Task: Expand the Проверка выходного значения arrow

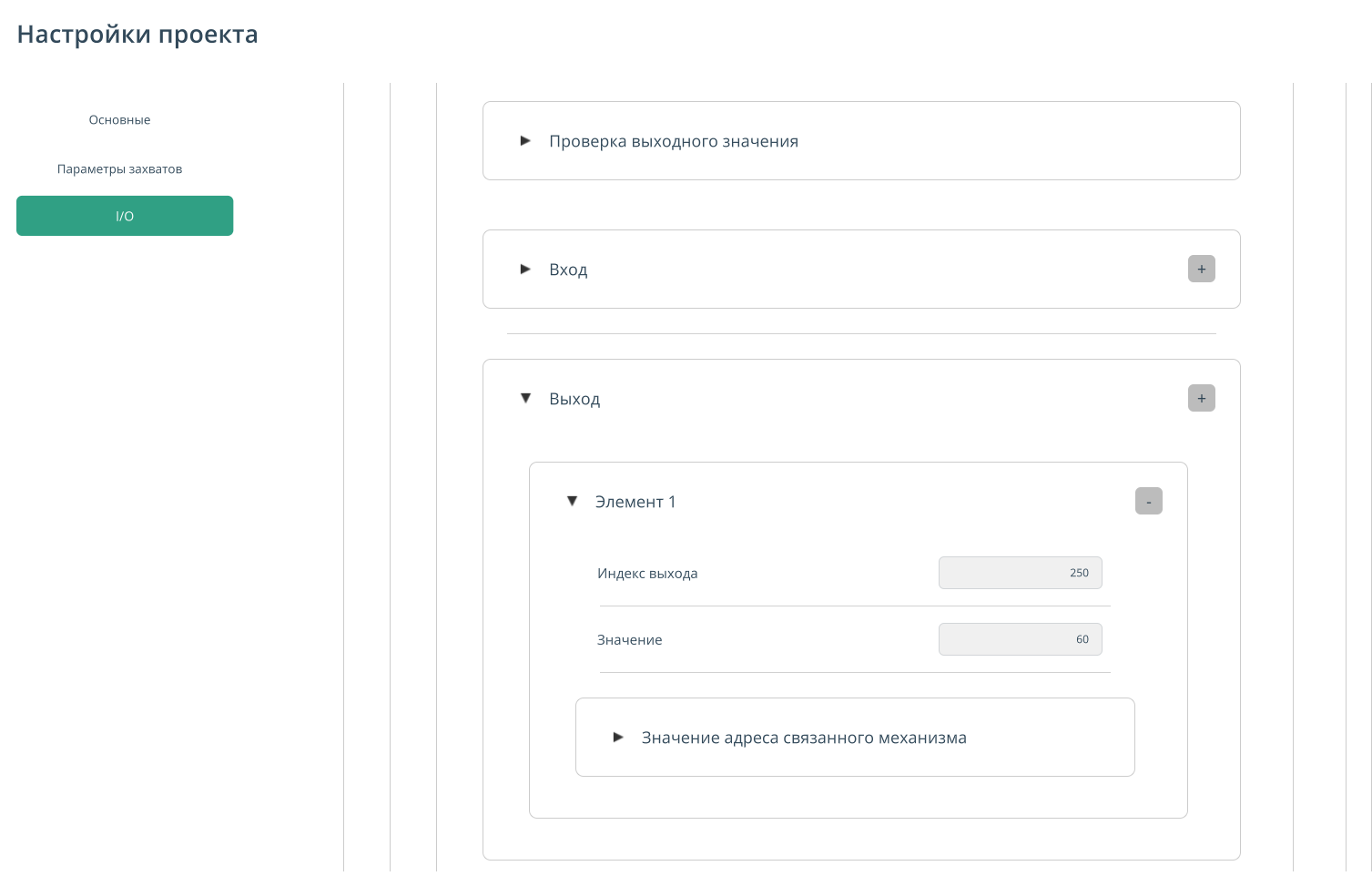Action: coord(525,141)
